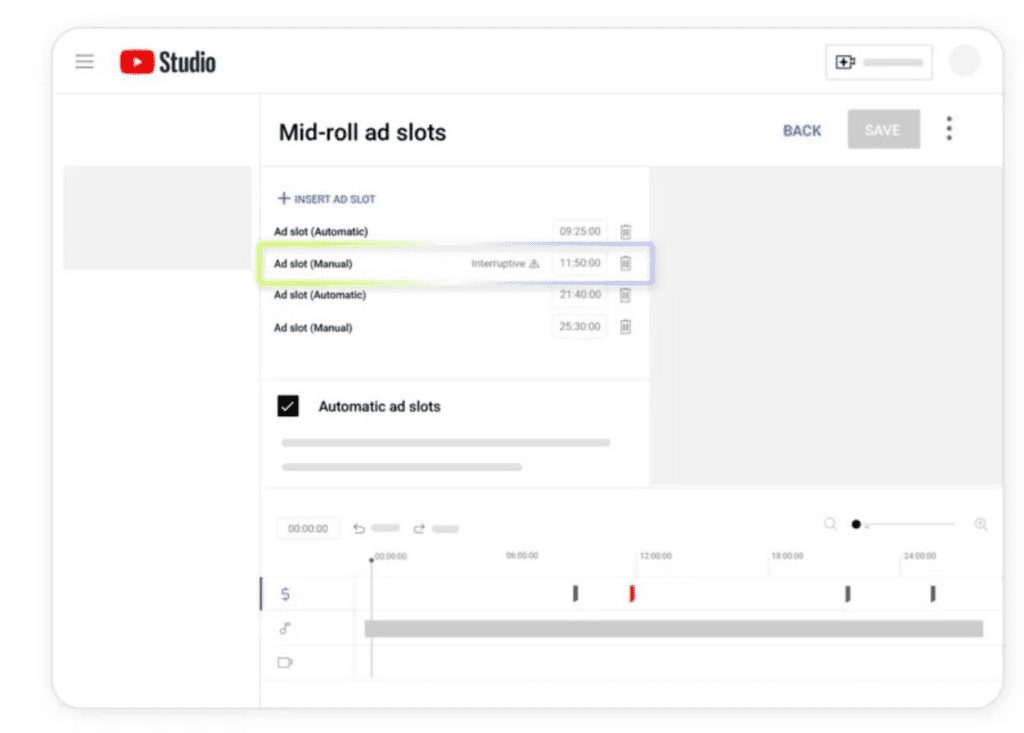
Task: Open the three-dot more options menu
Action: [948, 129]
